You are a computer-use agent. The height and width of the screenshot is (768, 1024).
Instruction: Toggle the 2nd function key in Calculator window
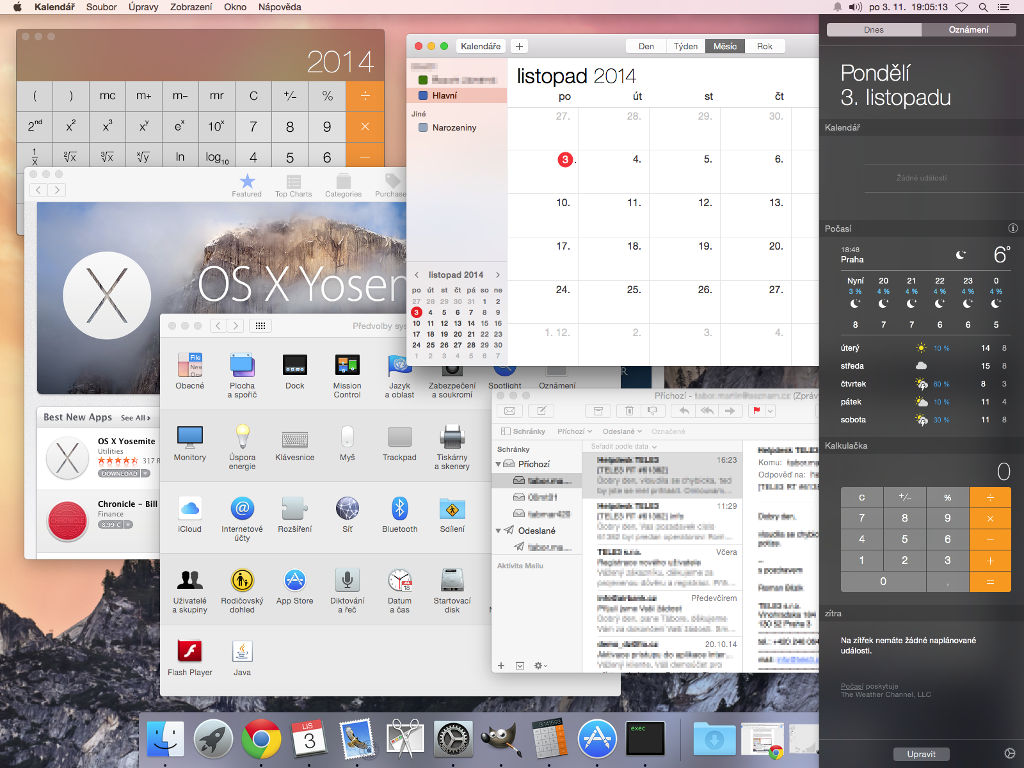point(35,127)
